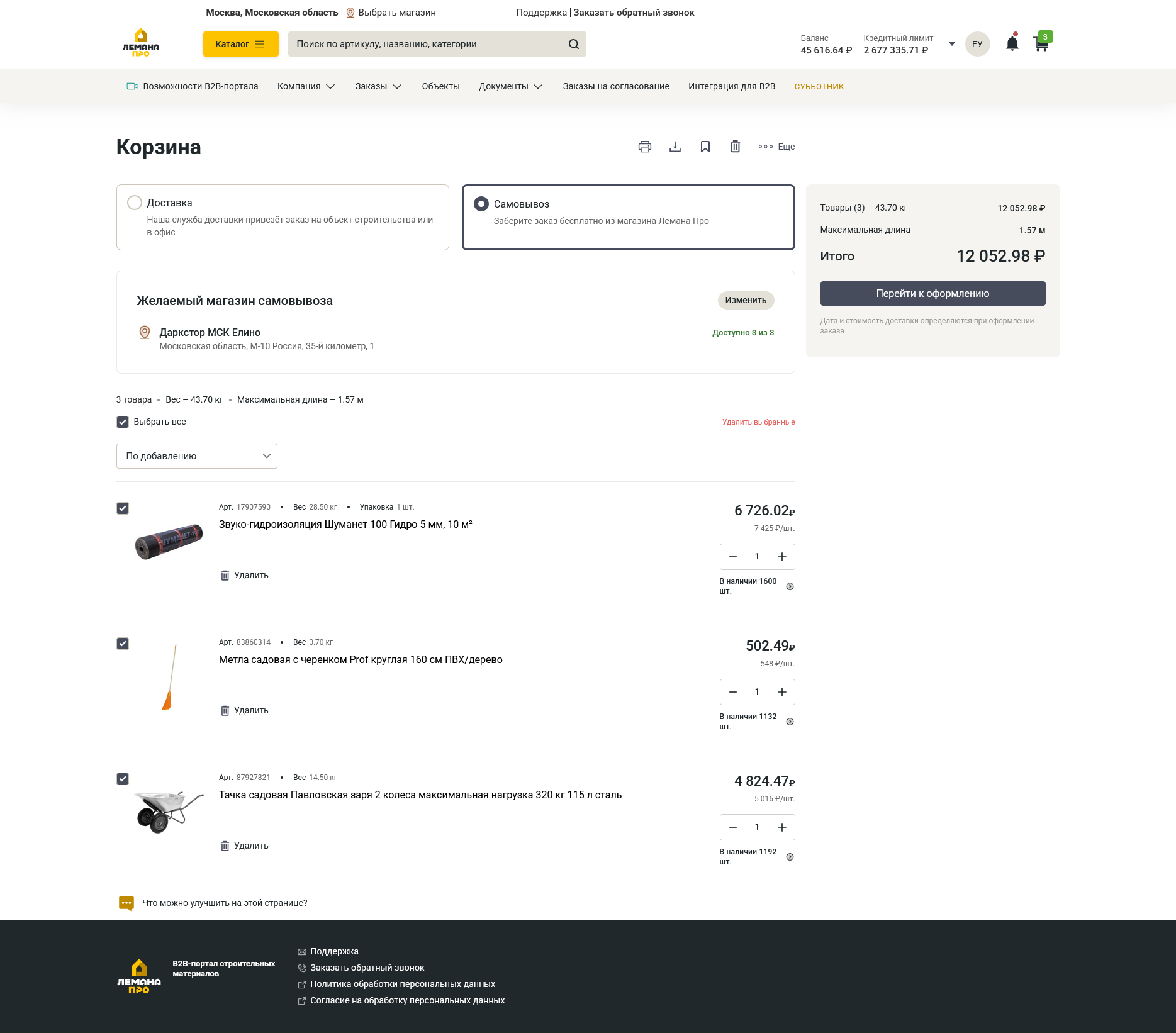Open footer Политика обработки персональных данных
Image resolution: width=1176 pixels, height=1033 pixels.
(403, 984)
